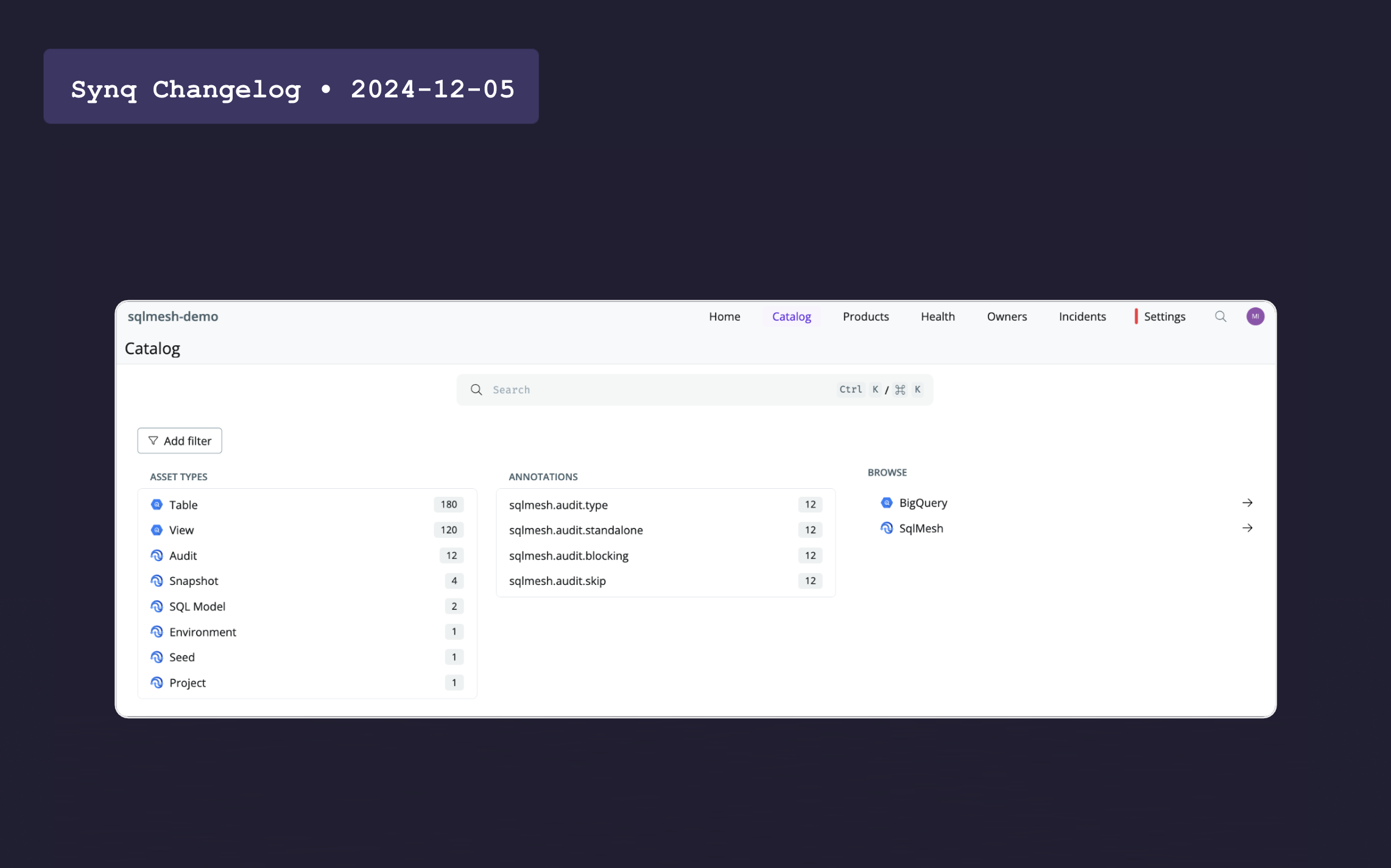Click the magnifier icon inside the search box

(x=476, y=390)
